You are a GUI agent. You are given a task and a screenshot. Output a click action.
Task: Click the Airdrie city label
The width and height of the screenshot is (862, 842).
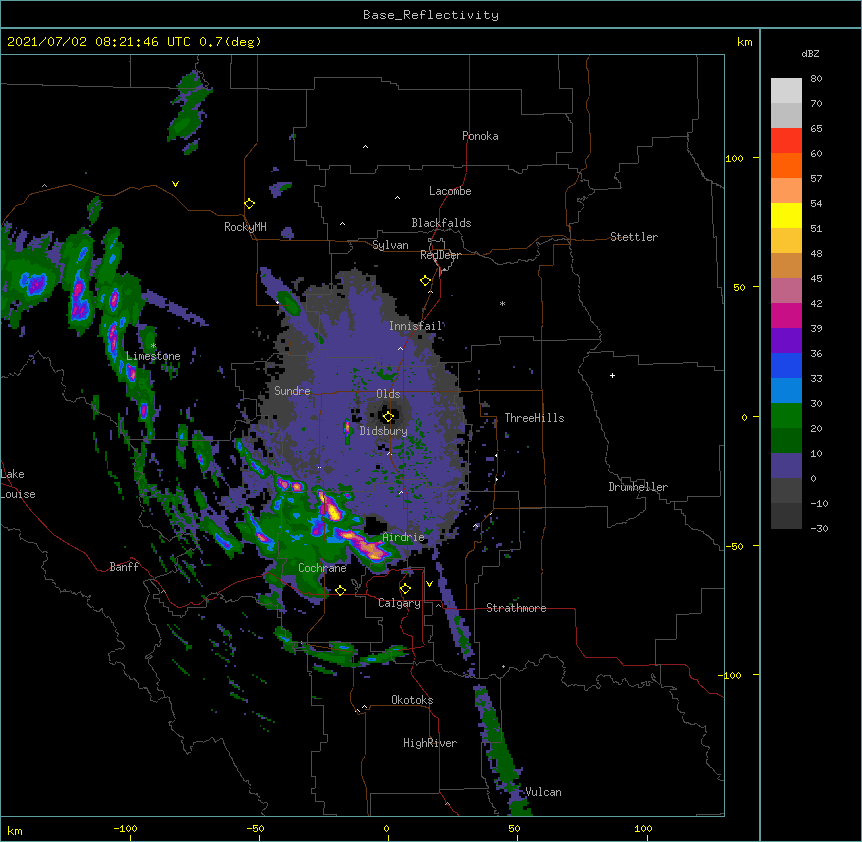click(x=404, y=537)
